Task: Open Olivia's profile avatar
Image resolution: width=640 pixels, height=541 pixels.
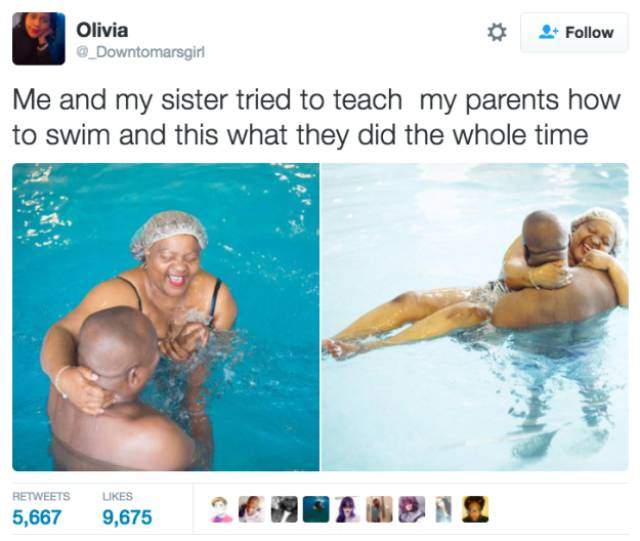Action: click(38, 38)
